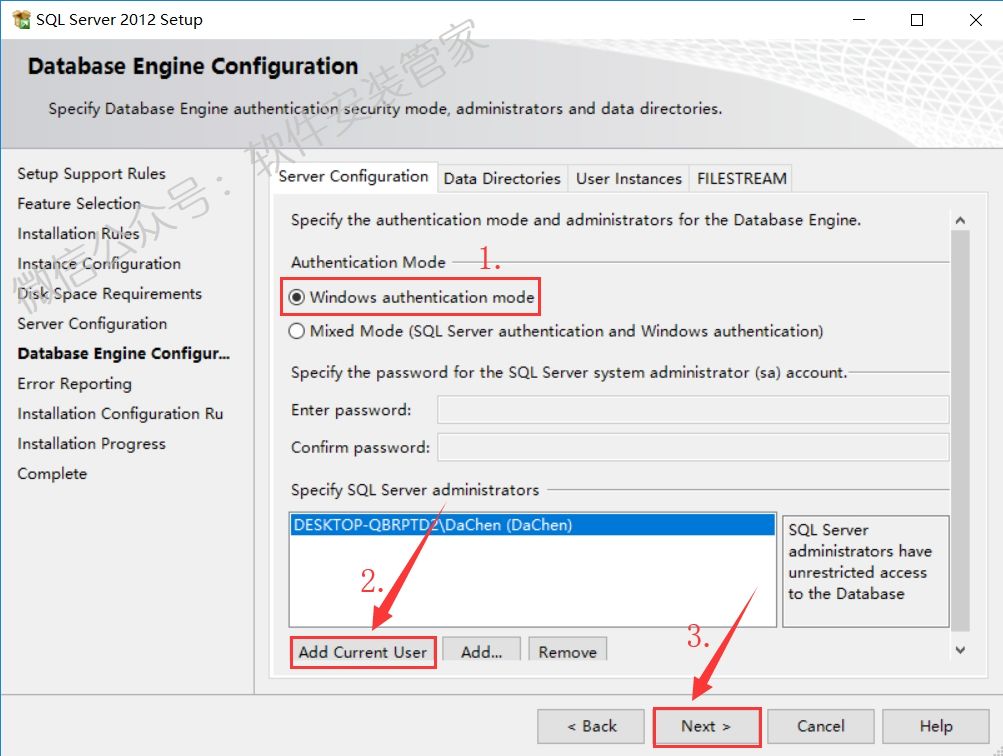Click Error Reporting step
The width and height of the screenshot is (1003, 756).
coord(74,384)
